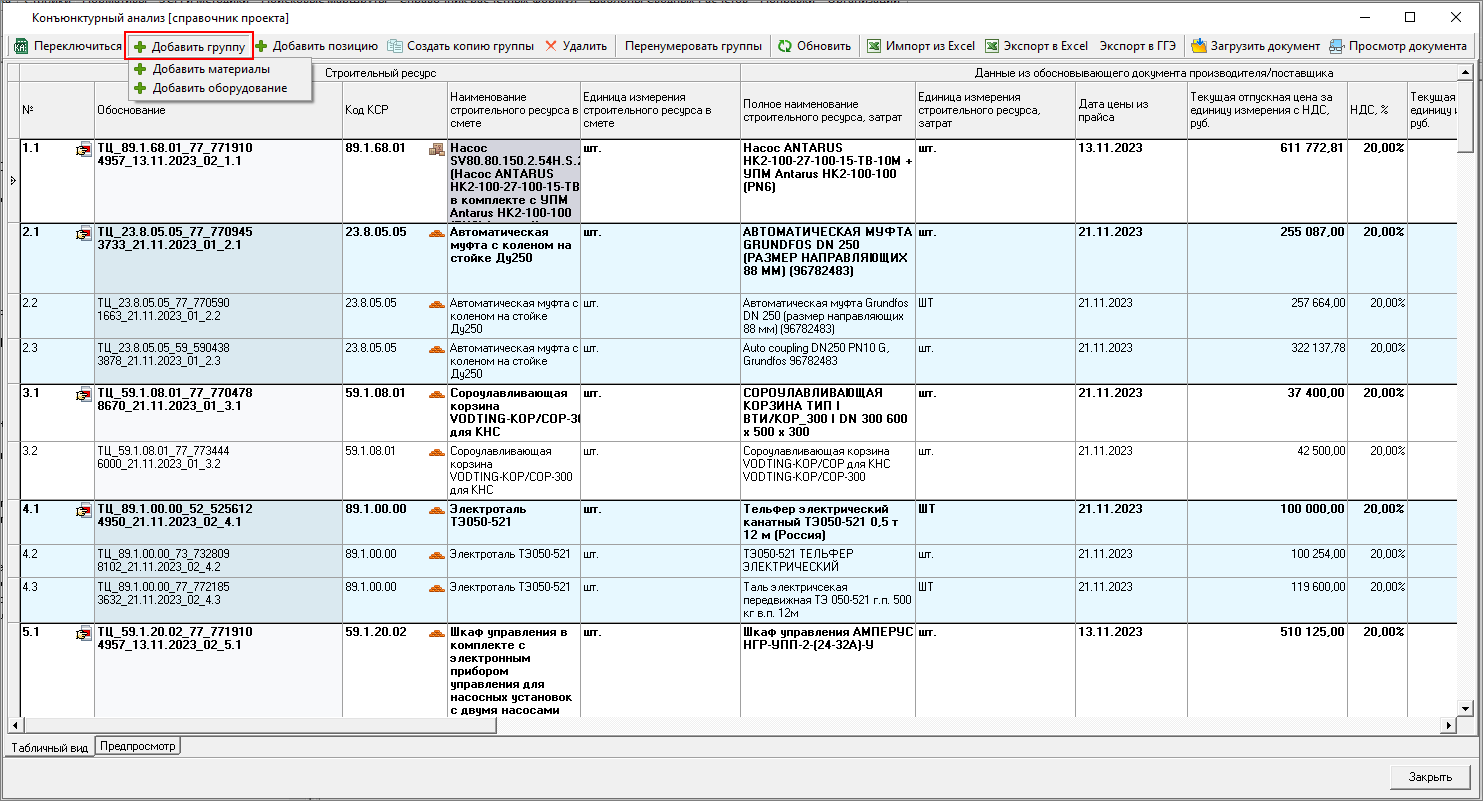Choose Добавить оборудование from the dropdown
The image size is (1483, 801).
point(219,88)
